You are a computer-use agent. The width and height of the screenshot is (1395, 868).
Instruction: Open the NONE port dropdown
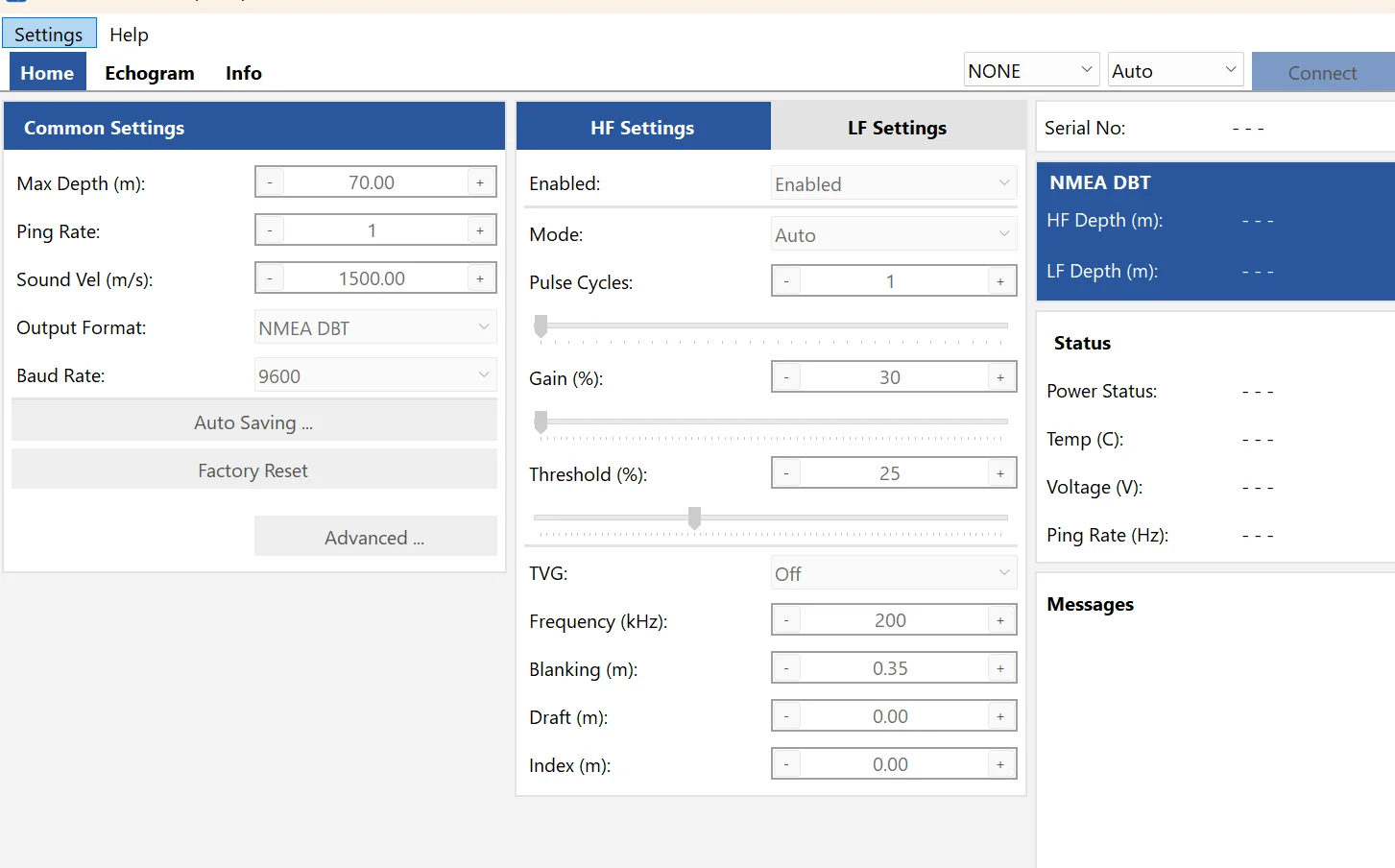click(x=1031, y=70)
